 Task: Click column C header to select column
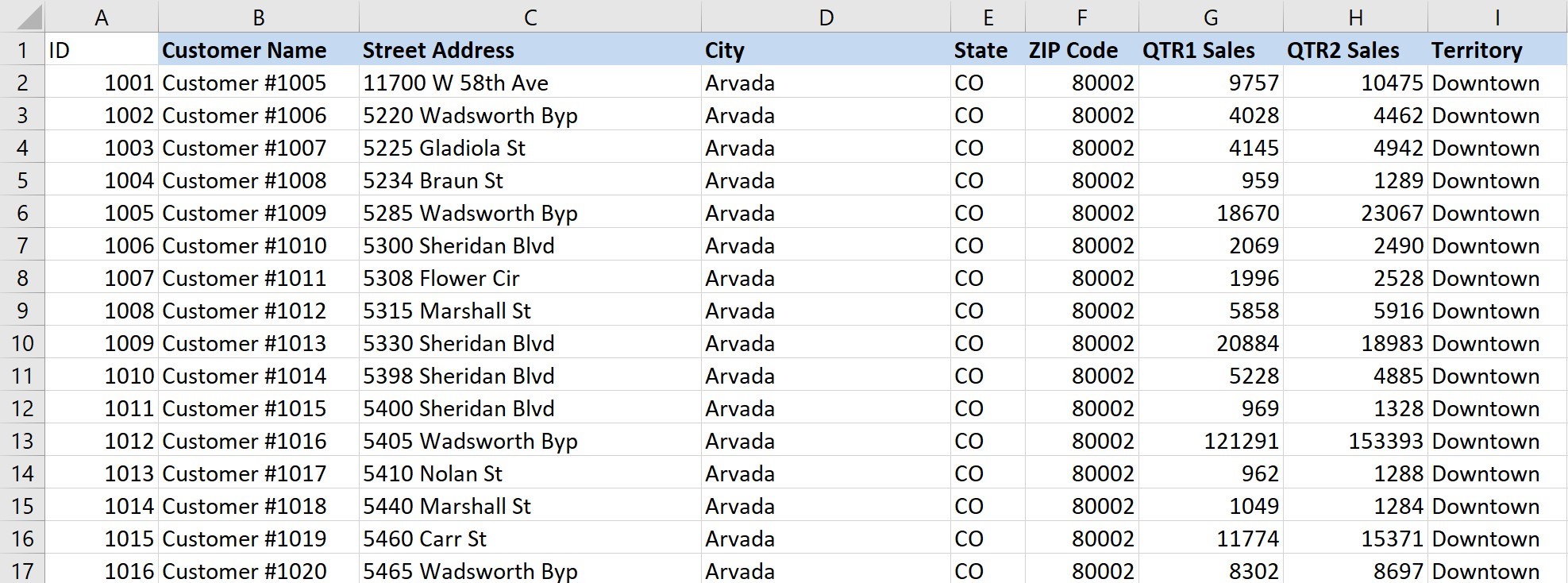(530, 17)
